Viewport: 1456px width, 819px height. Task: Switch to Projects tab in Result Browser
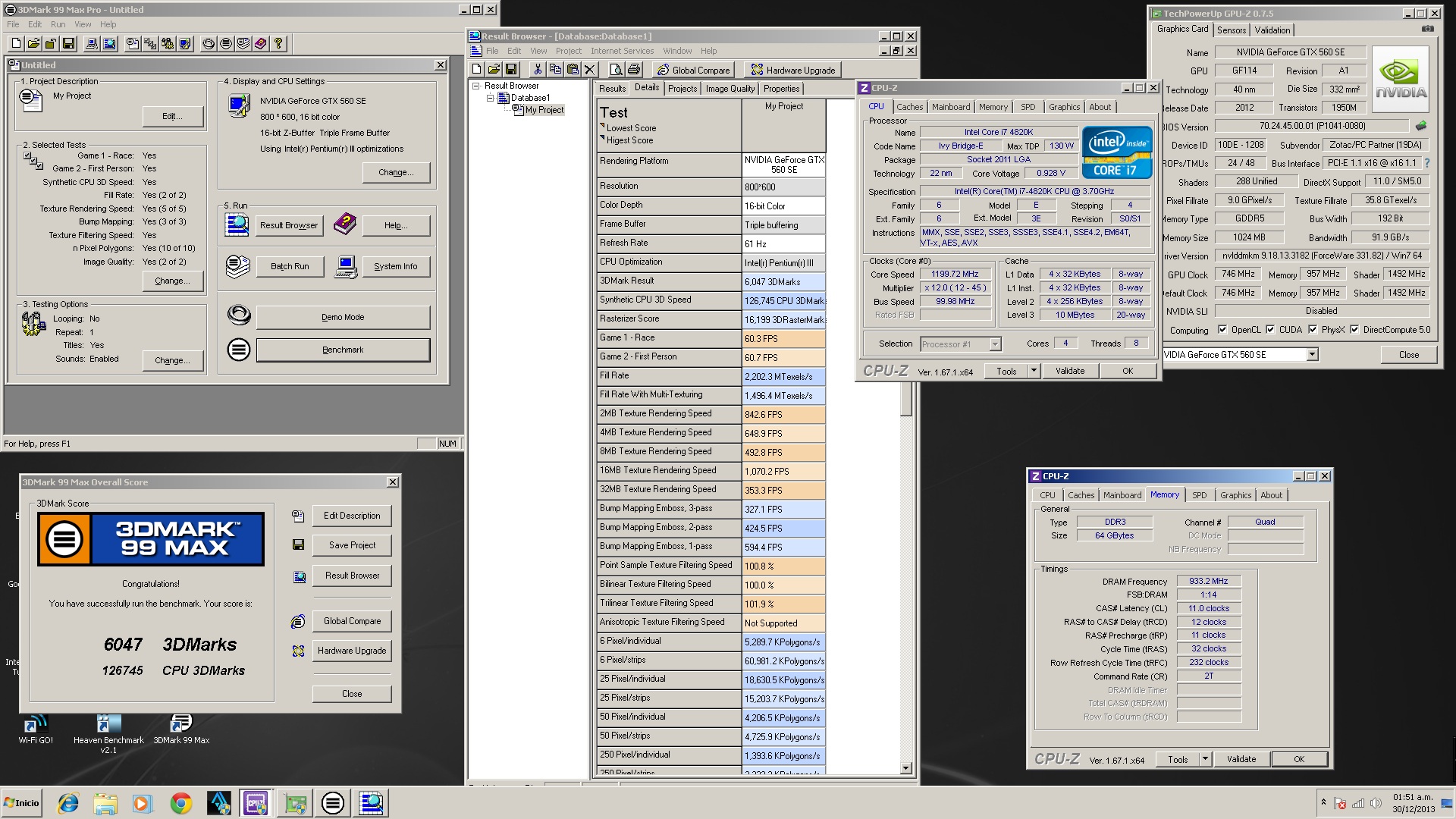coord(682,89)
